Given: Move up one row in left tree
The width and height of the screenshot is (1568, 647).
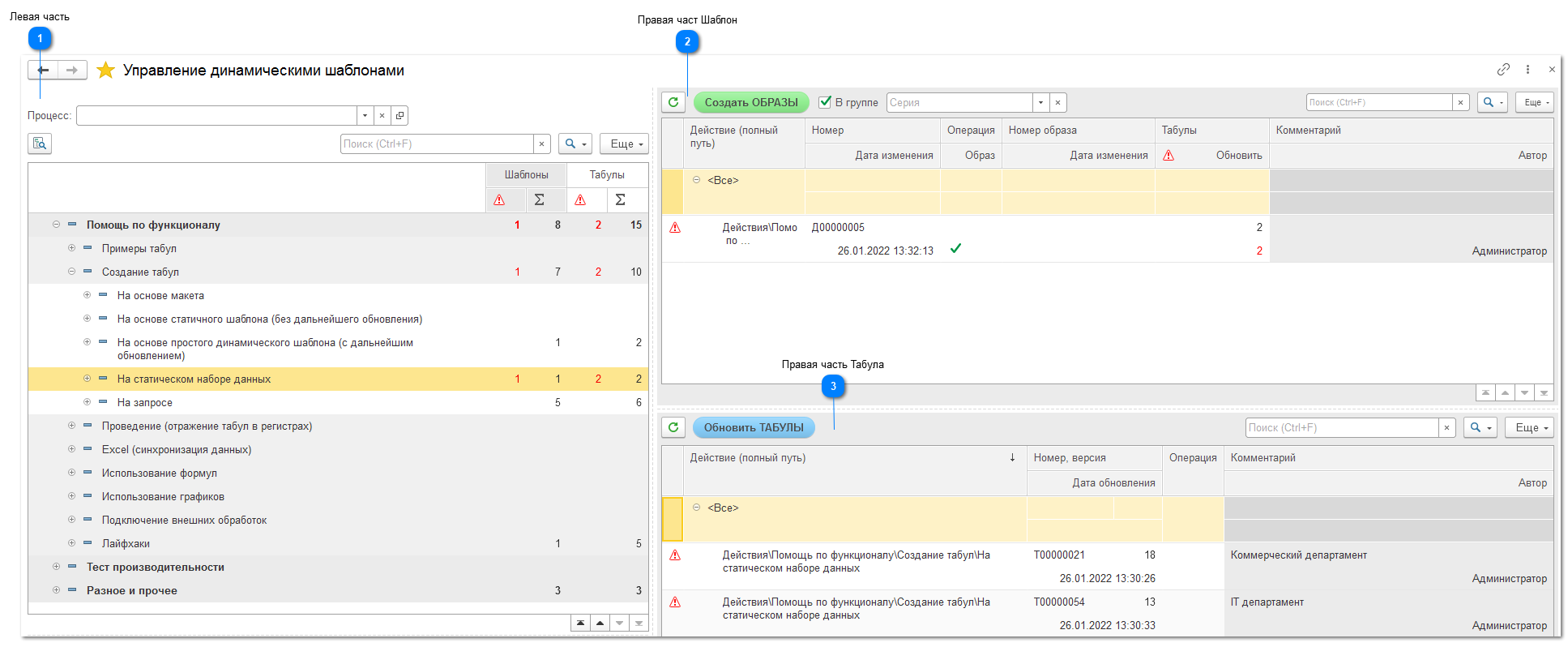Looking at the screenshot, I should pyautogui.click(x=600, y=623).
